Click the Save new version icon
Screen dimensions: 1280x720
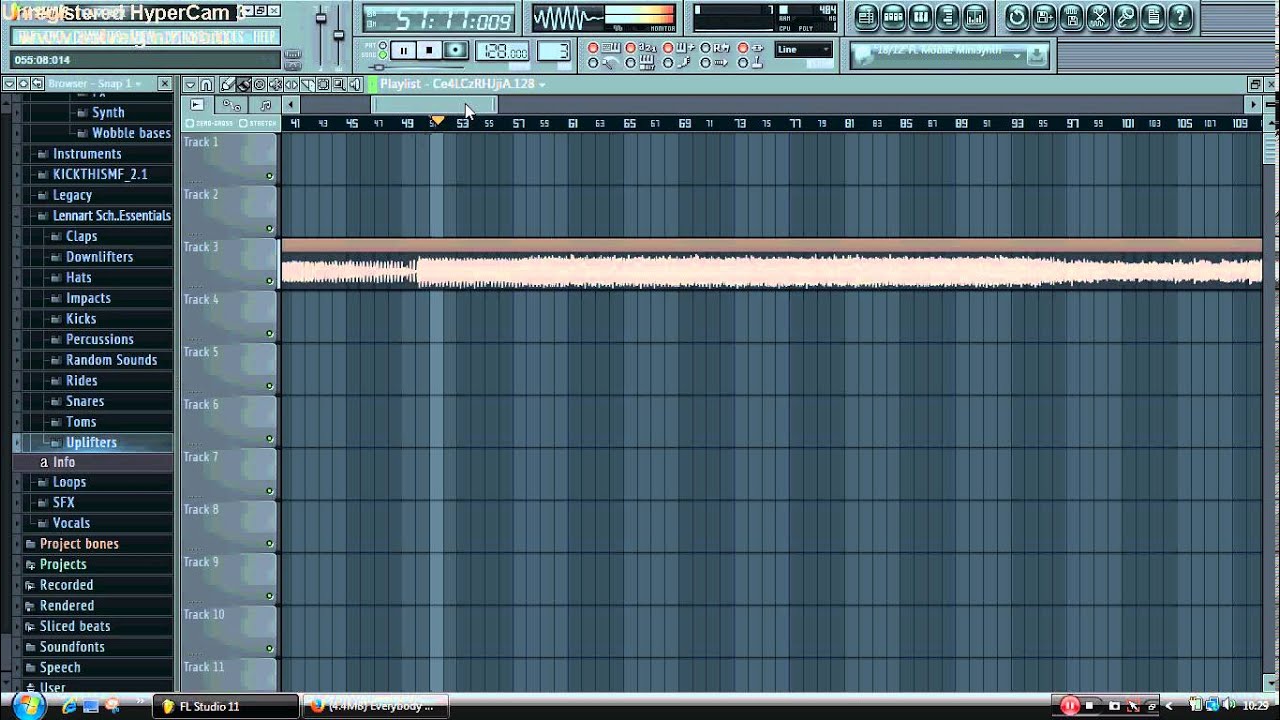tap(1044, 17)
